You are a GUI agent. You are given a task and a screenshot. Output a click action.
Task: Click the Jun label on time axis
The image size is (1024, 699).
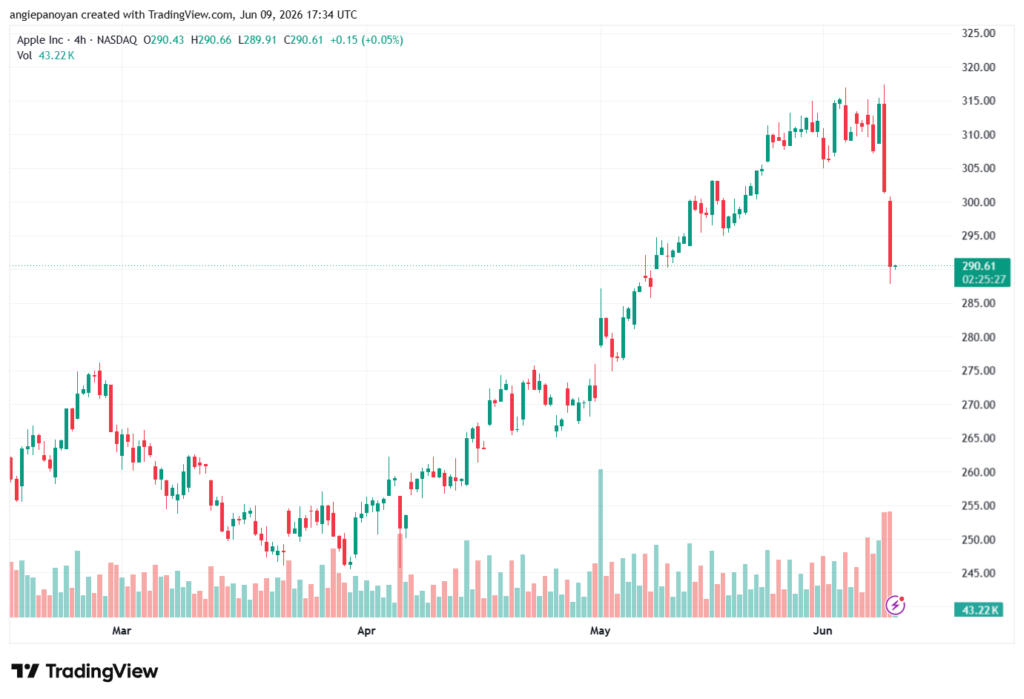pos(822,630)
